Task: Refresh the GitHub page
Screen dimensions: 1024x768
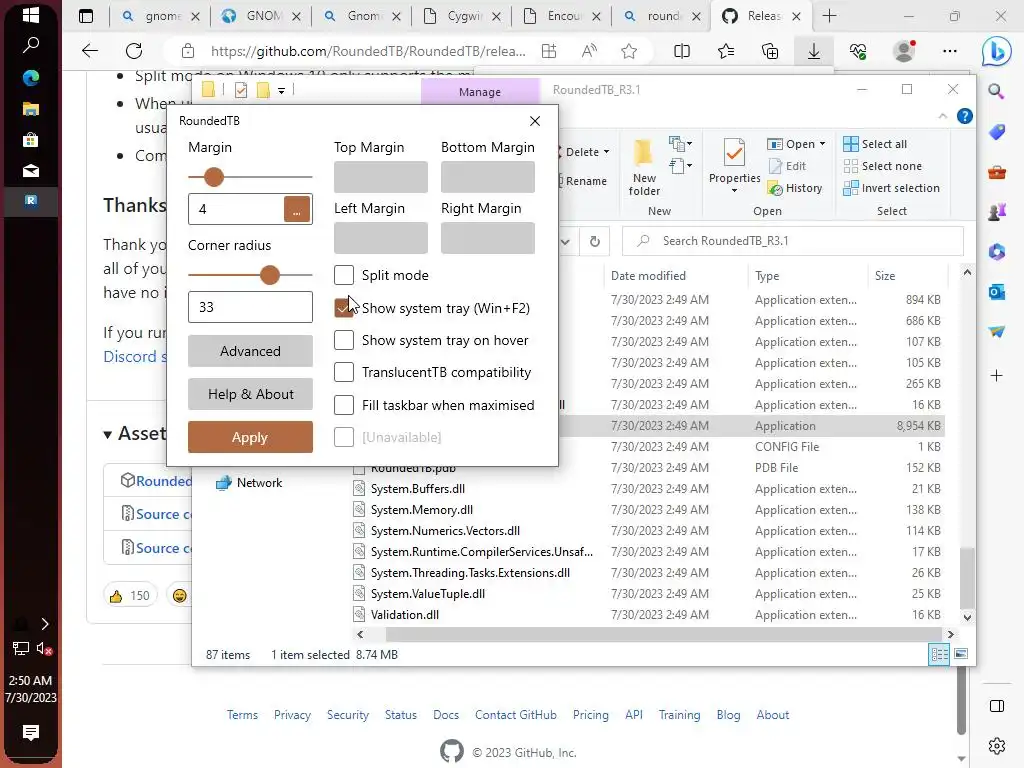Action: 134,51
